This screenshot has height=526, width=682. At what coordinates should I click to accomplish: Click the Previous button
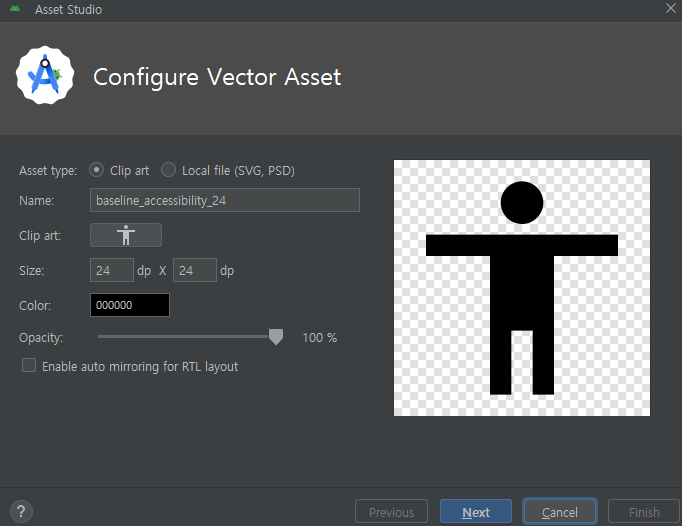tap(391, 512)
